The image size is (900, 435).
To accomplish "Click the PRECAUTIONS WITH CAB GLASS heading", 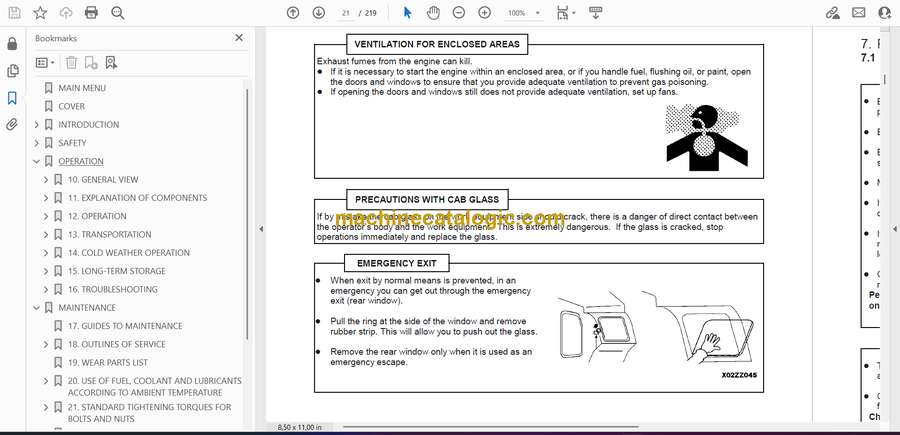I will click(427, 200).
